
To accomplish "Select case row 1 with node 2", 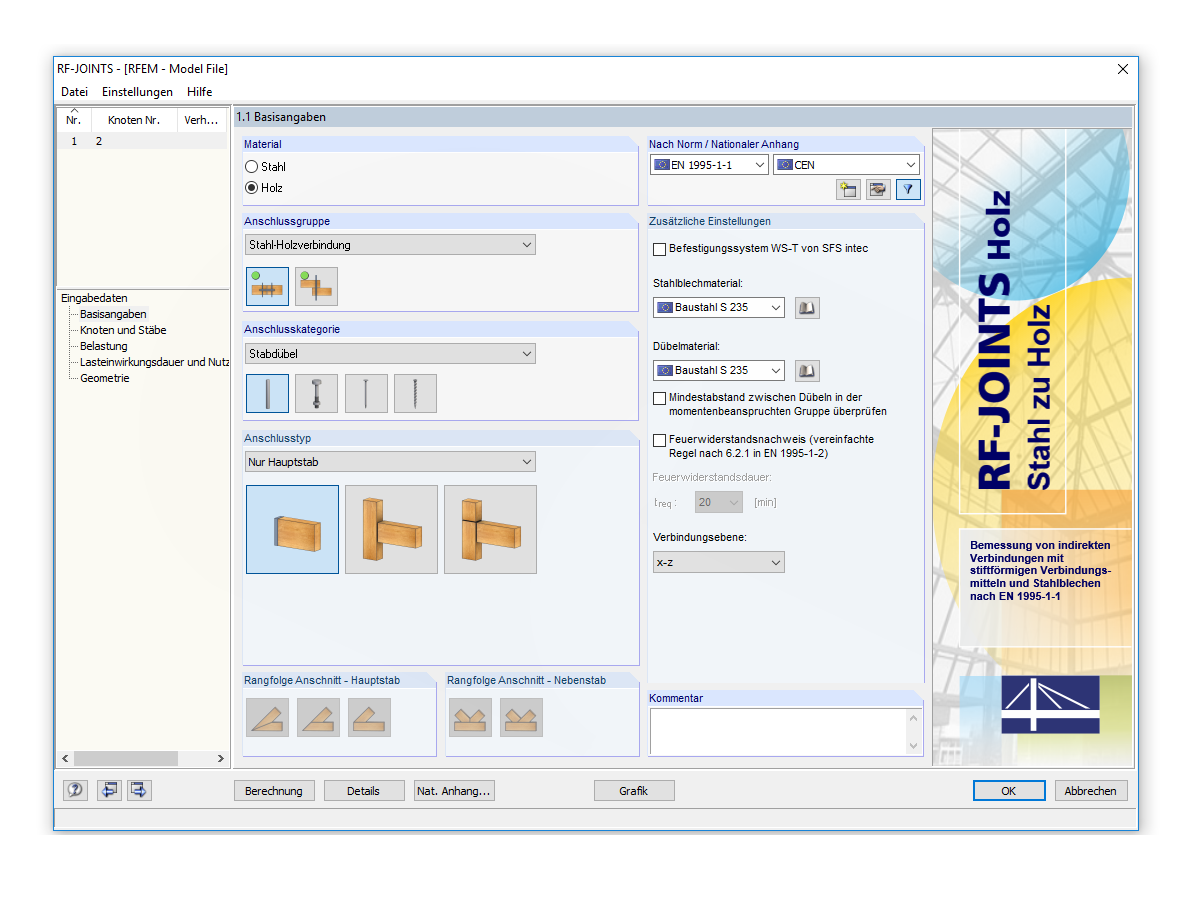I will coord(141,141).
